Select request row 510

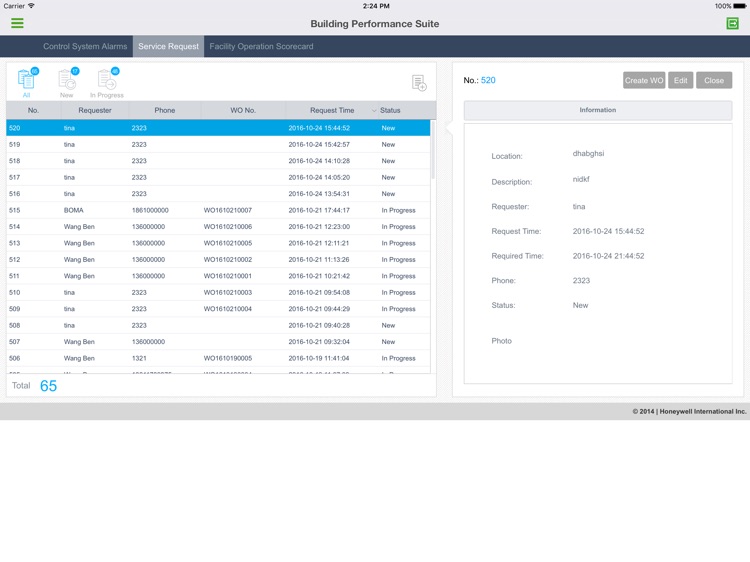click(x=218, y=292)
